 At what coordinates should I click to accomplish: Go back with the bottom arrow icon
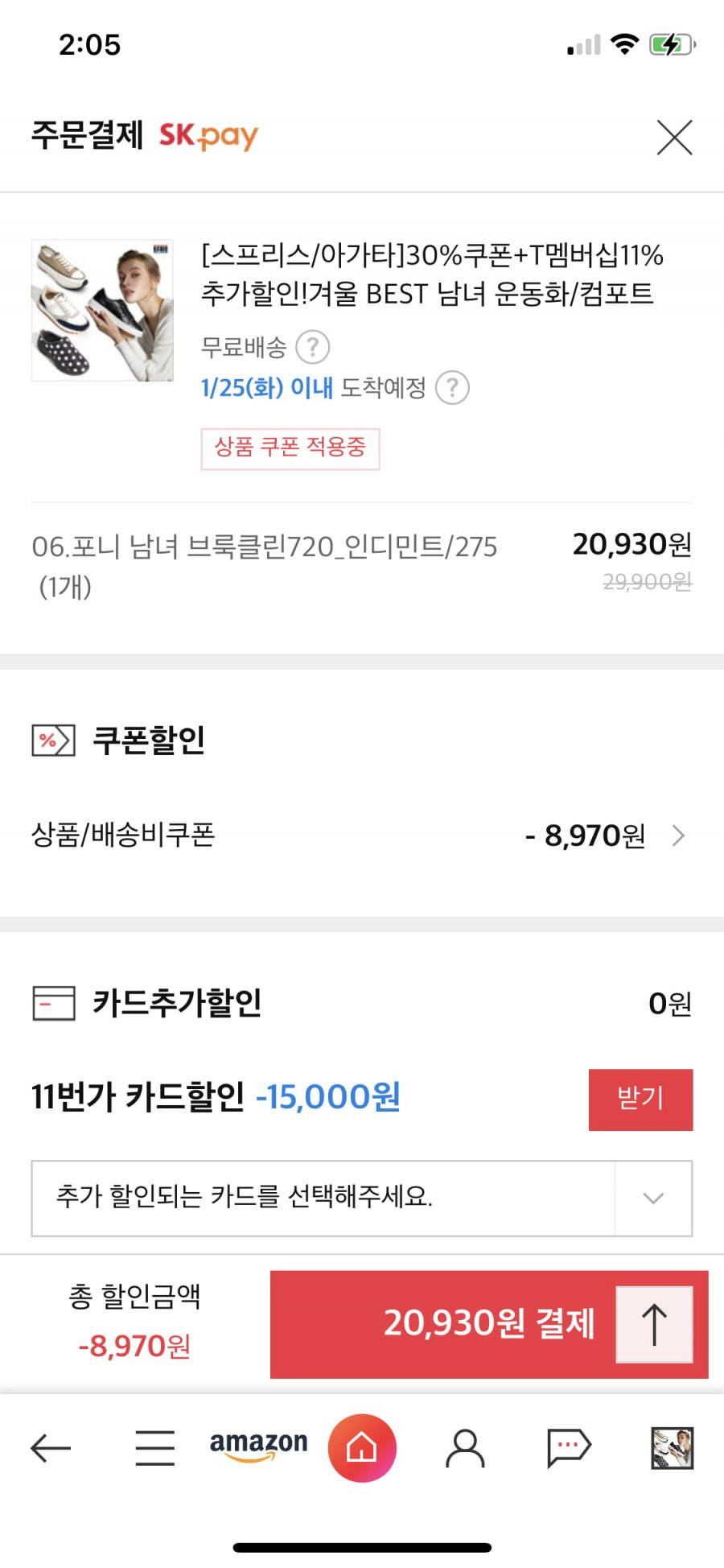51,1449
